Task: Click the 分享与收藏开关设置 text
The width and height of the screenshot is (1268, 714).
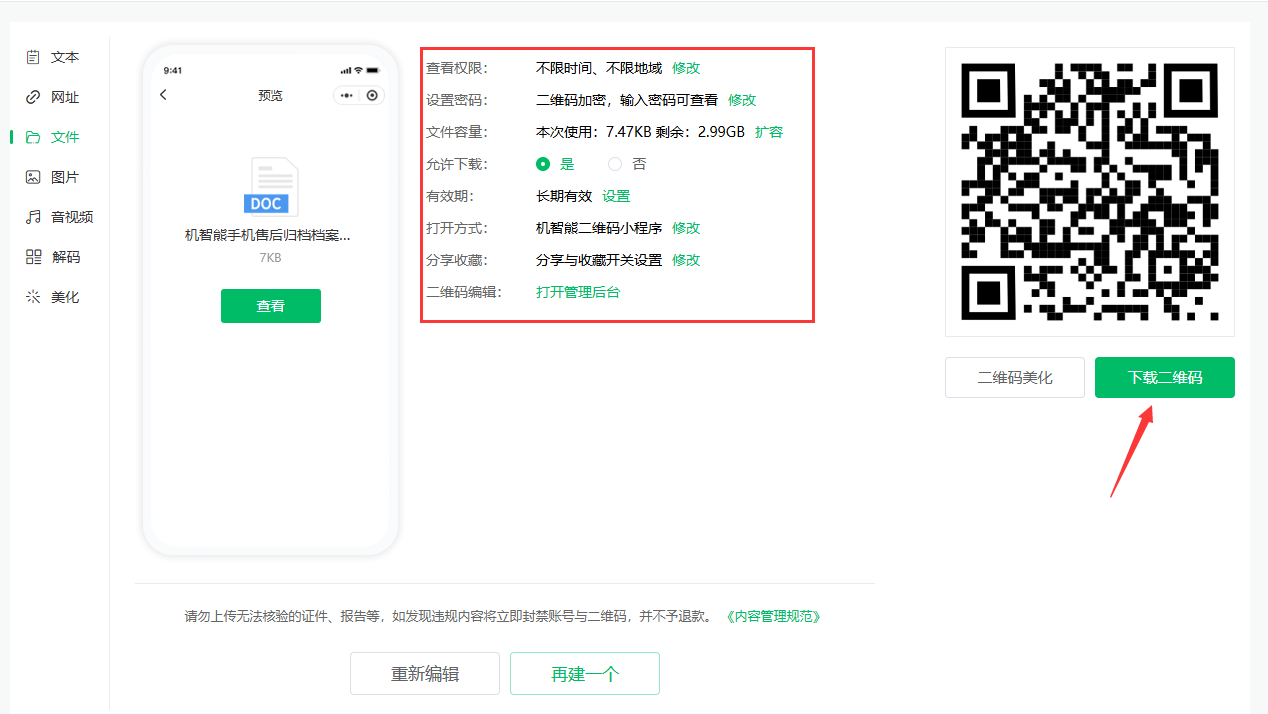Action: click(599, 260)
